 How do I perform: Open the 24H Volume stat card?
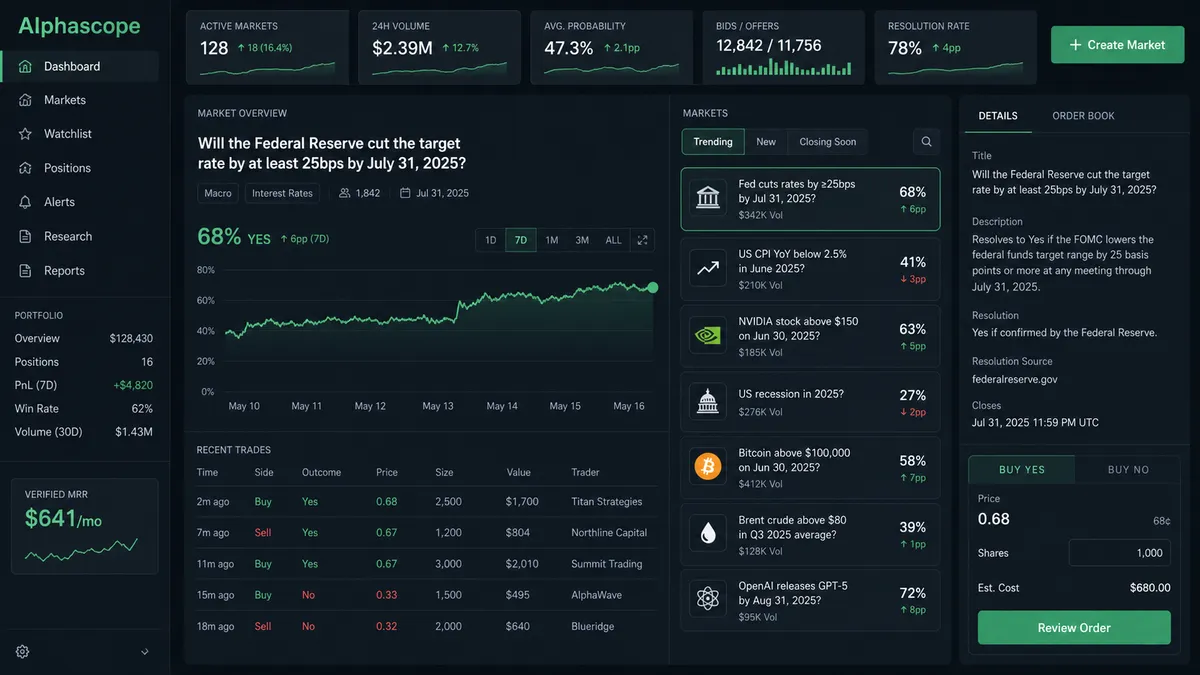point(440,47)
